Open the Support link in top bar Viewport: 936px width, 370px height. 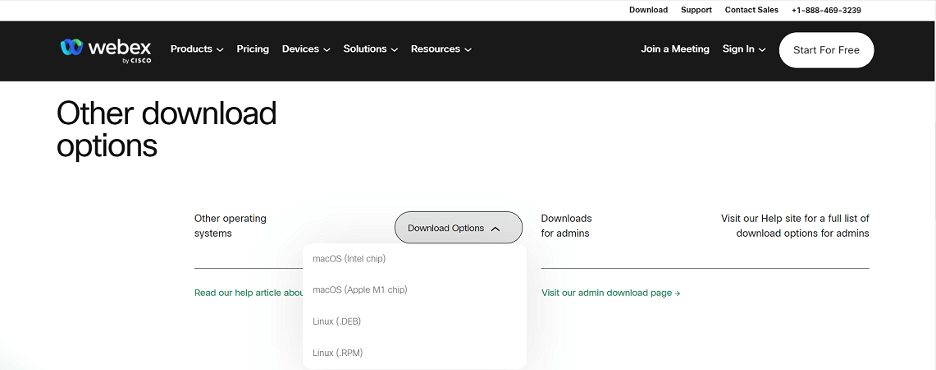tap(696, 10)
